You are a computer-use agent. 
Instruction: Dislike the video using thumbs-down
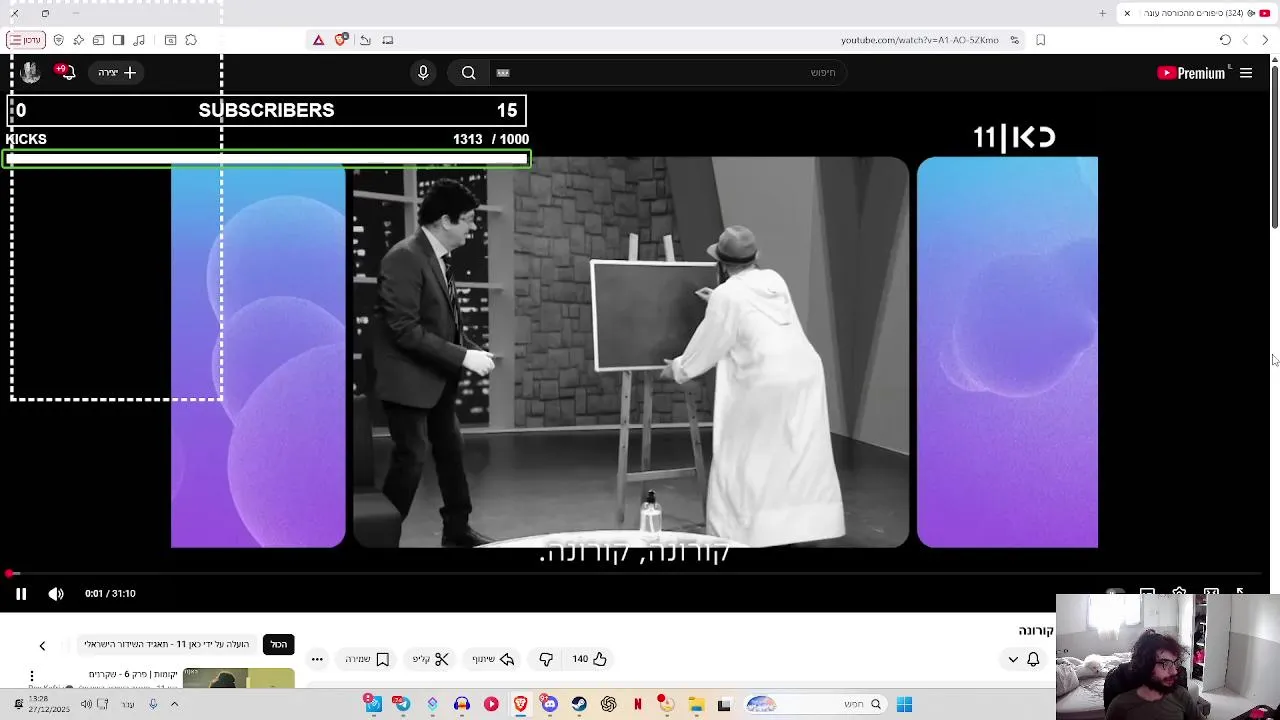tap(546, 659)
